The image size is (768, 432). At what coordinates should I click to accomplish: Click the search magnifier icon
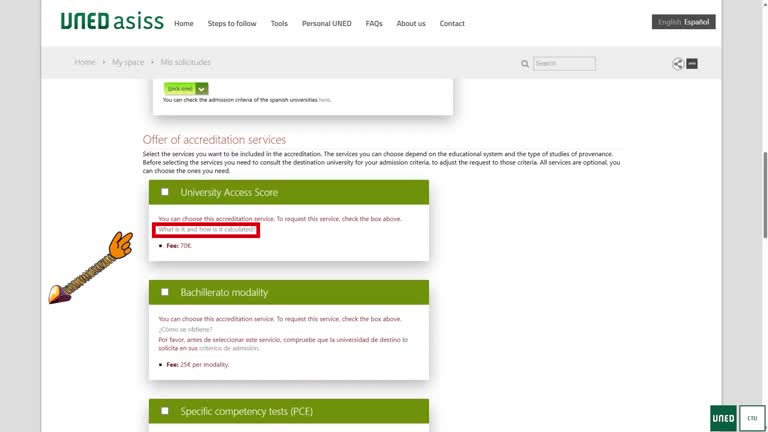click(524, 64)
